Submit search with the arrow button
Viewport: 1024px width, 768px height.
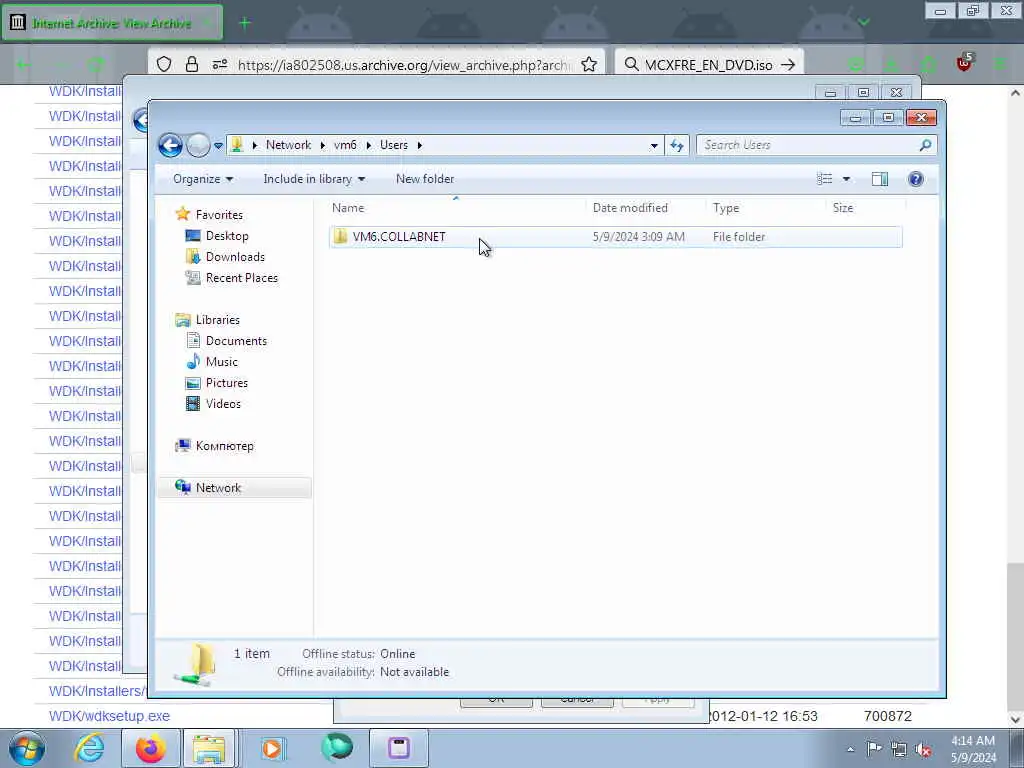tap(788, 65)
